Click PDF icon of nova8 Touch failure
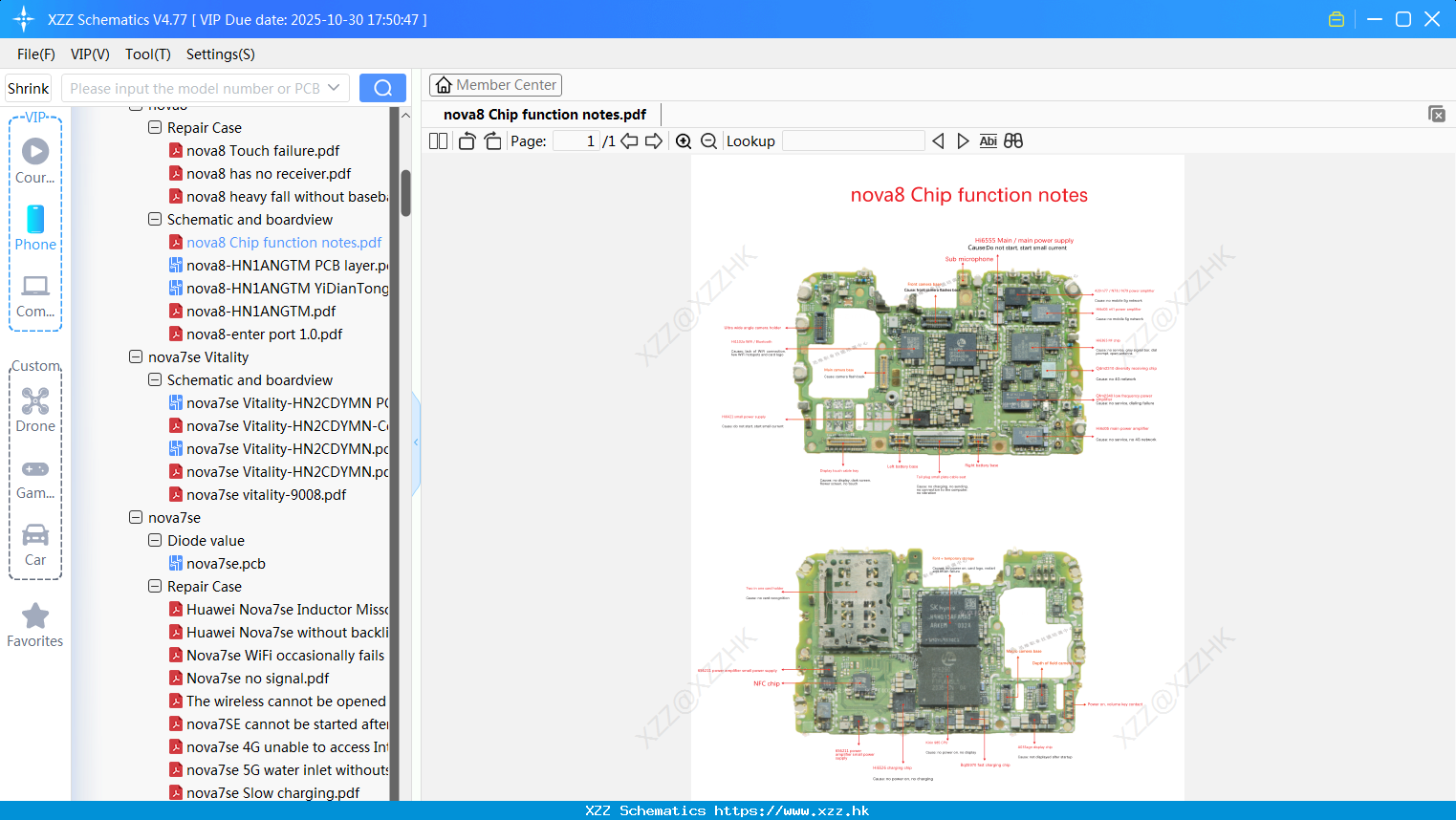Image resolution: width=1456 pixels, height=820 pixels. point(176,150)
